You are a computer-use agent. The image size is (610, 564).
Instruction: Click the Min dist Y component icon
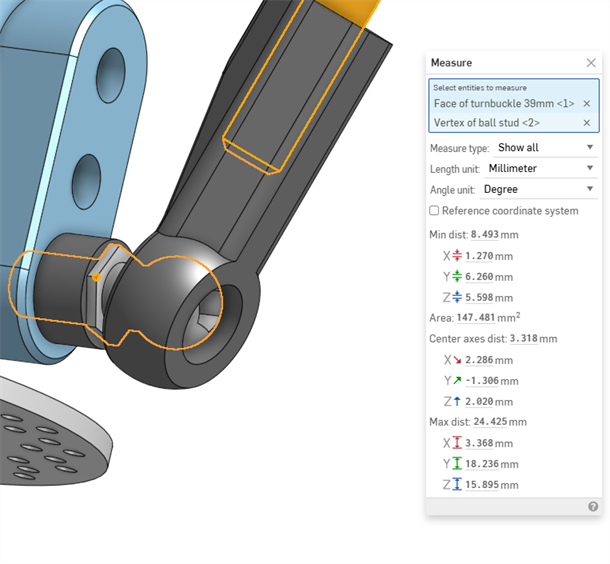pos(457,277)
